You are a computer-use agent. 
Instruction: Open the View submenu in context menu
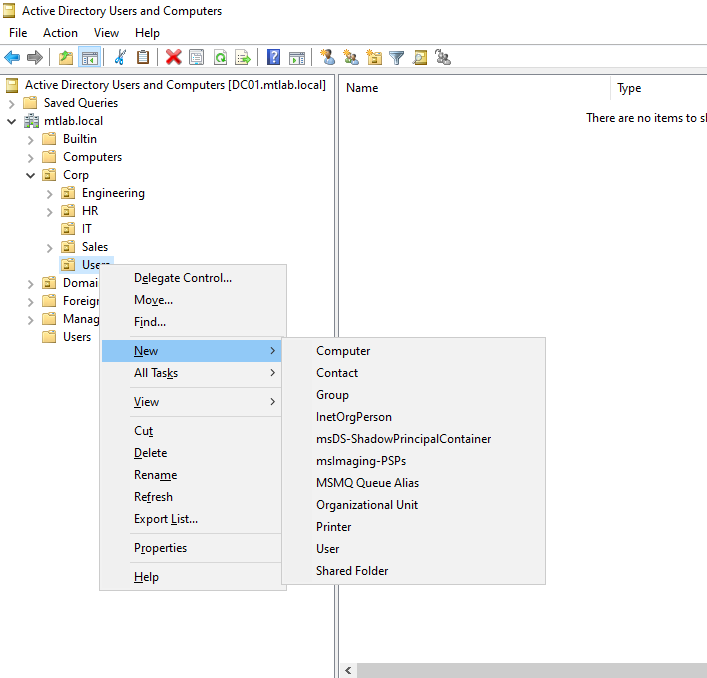(192, 402)
